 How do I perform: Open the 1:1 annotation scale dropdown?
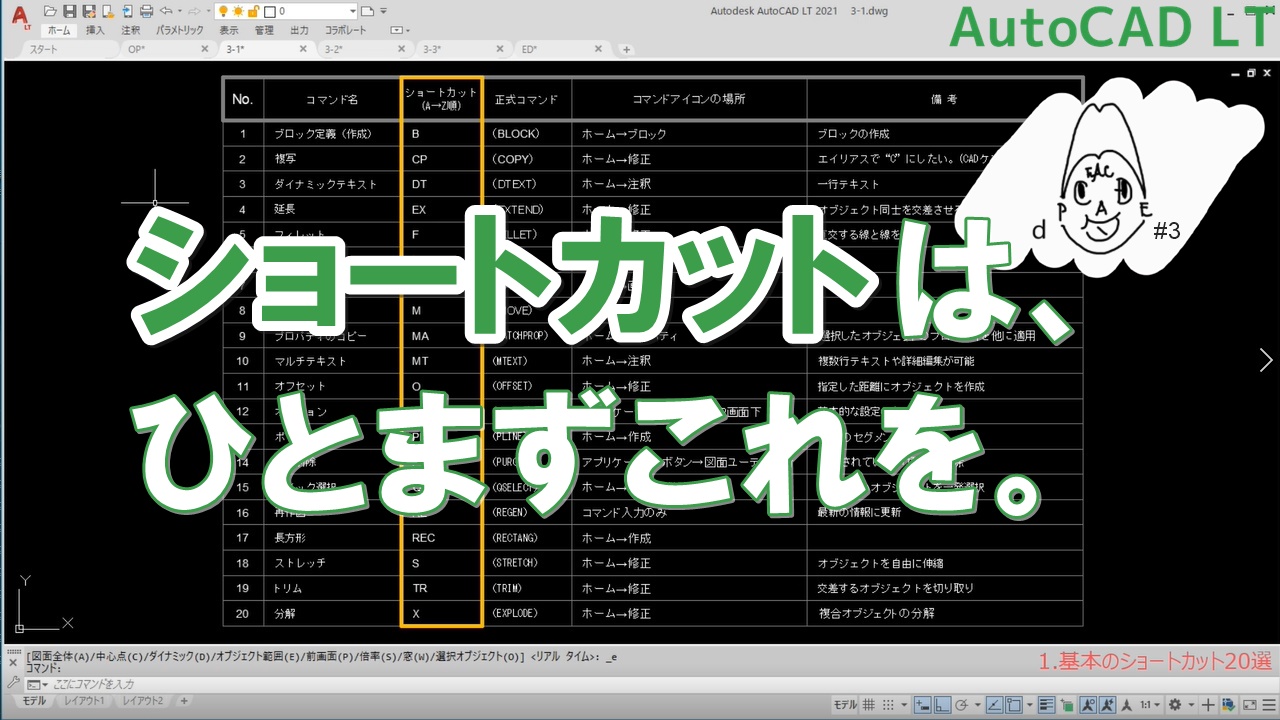pos(1157,703)
